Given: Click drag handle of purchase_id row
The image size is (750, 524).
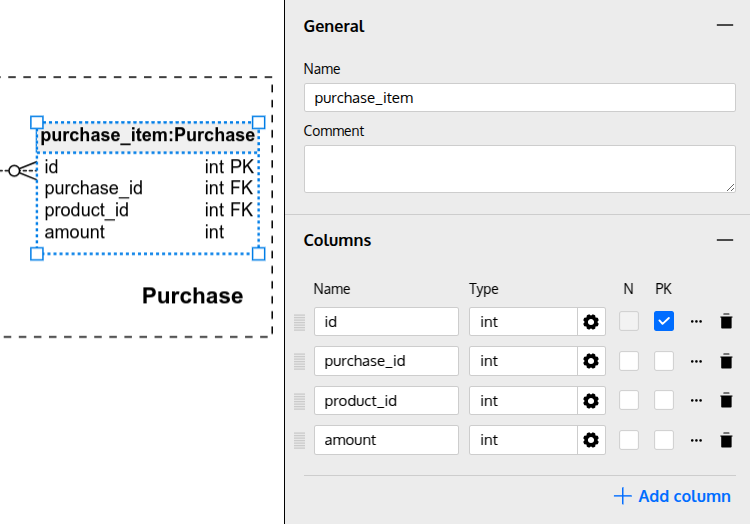Looking at the screenshot, I should click(x=299, y=361).
